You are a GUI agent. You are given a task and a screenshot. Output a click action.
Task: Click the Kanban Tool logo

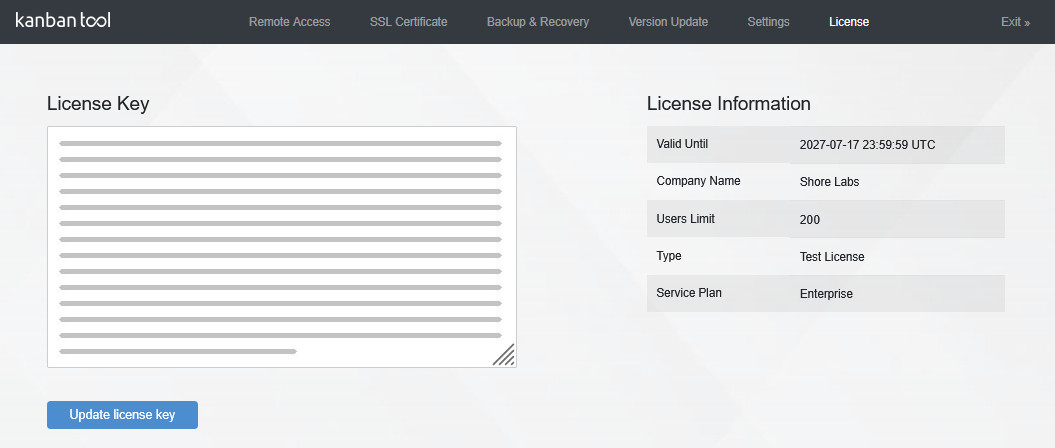point(63,20)
